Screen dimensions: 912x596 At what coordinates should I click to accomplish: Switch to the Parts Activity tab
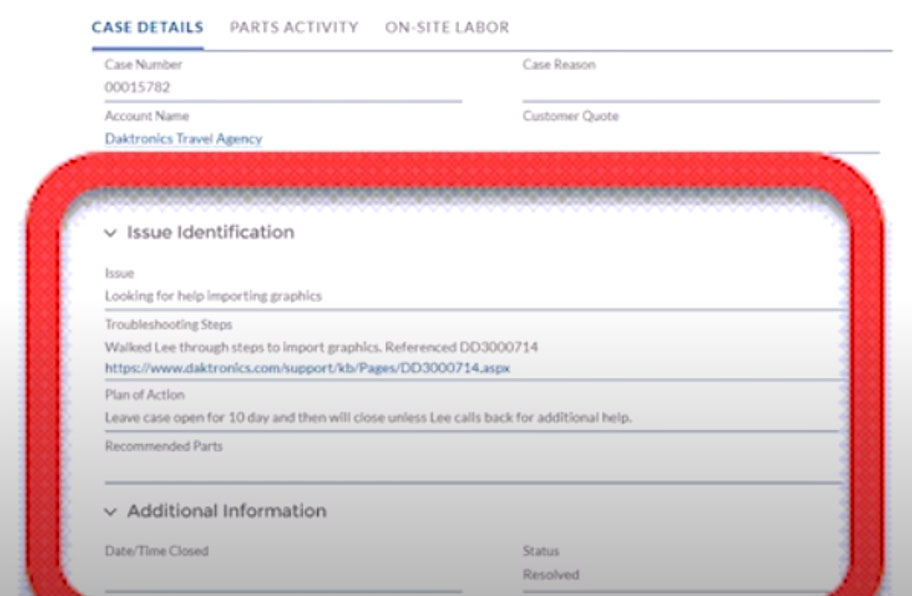pyautogui.click(x=292, y=27)
